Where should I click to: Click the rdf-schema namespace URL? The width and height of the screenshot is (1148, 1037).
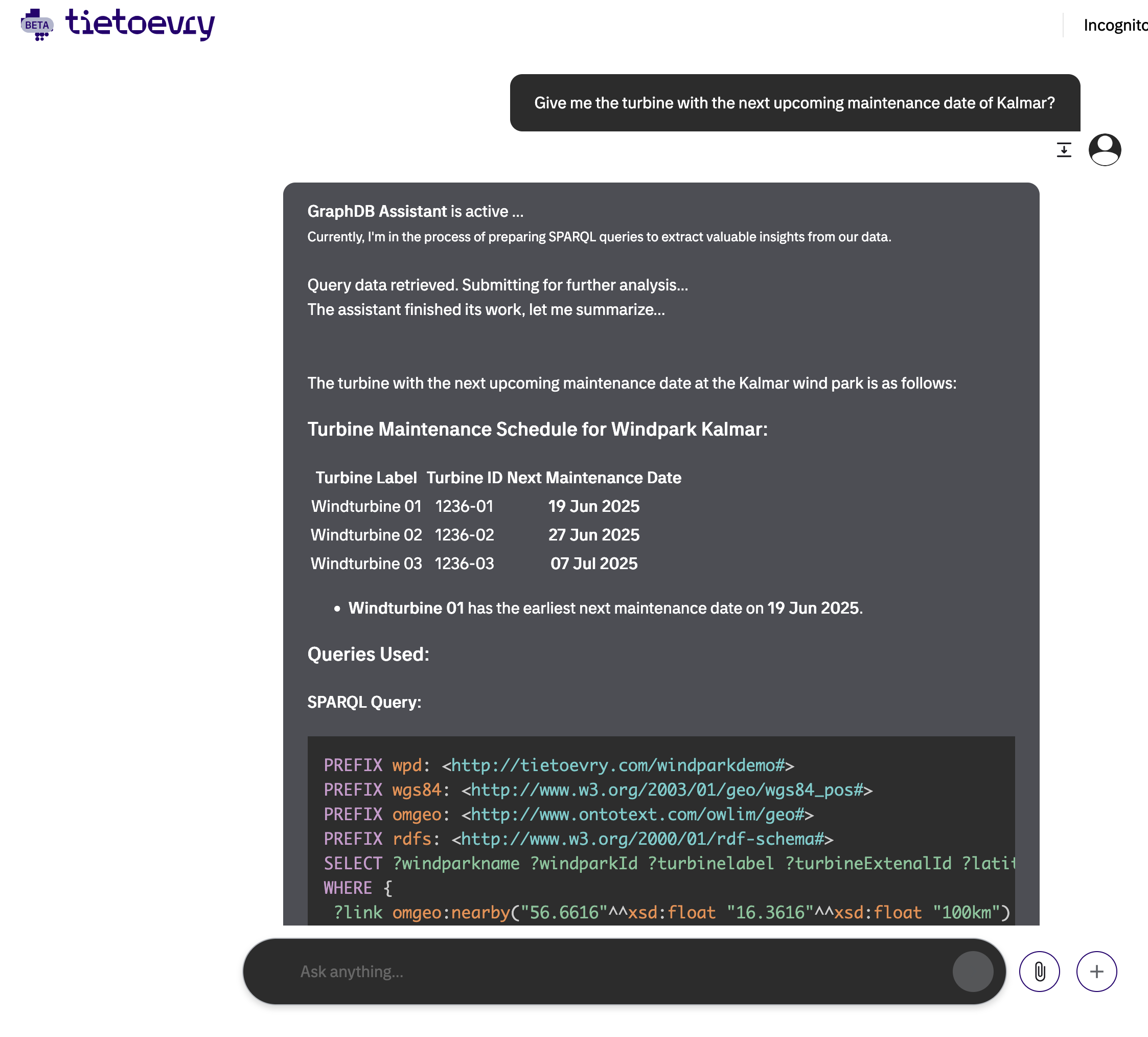pyautogui.click(x=642, y=839)
